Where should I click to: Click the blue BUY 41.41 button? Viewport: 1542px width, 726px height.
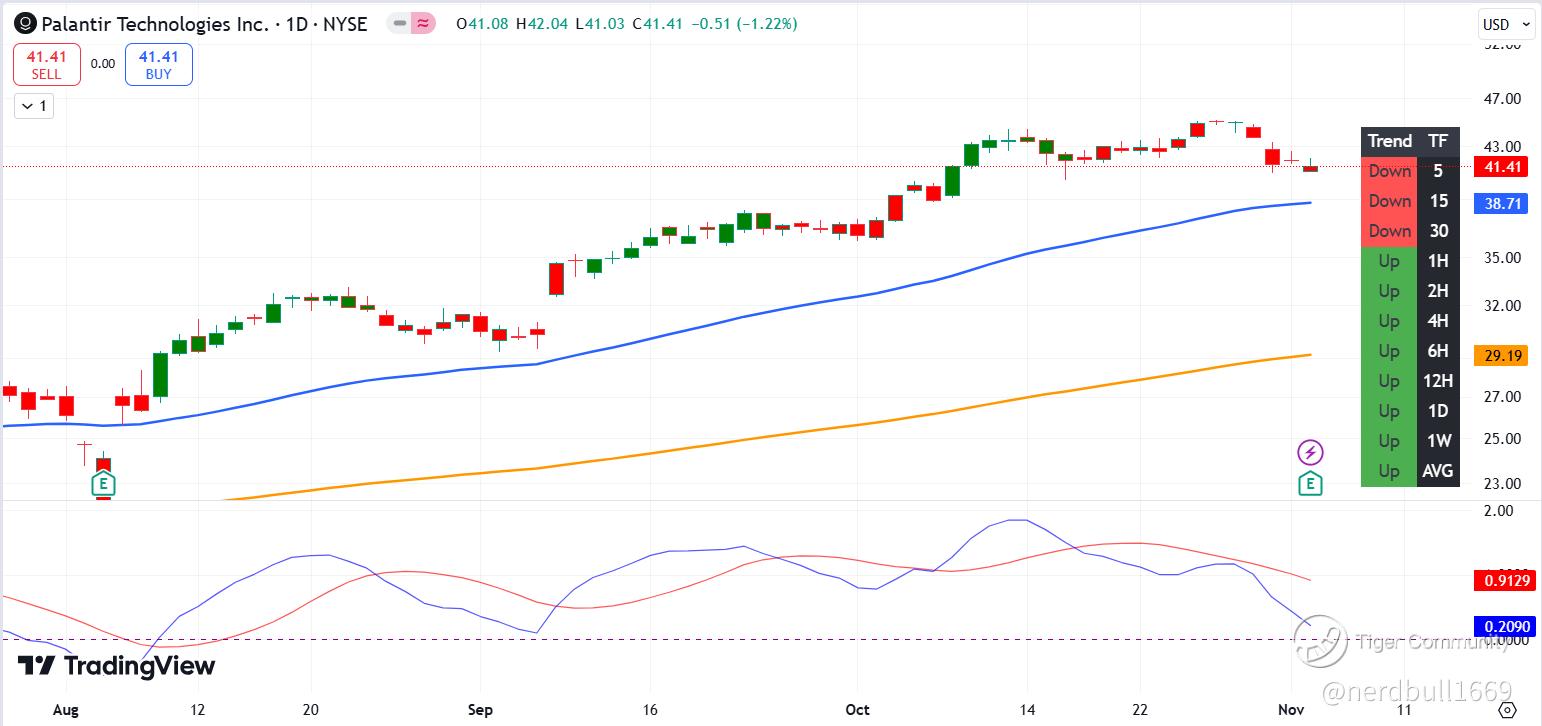click(158, 65)
